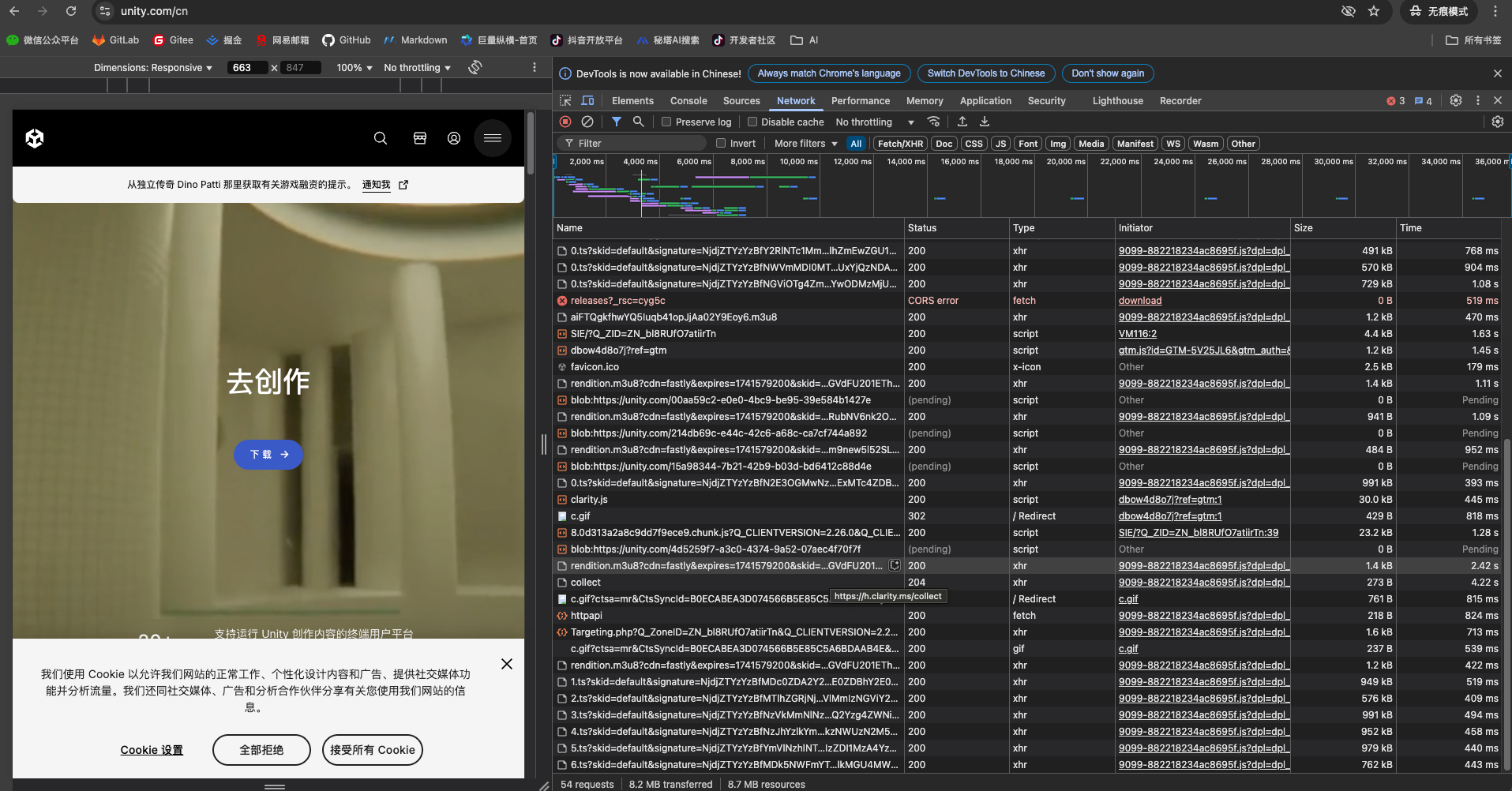This screenshot has height=791, width=1512.
Task: Activate the inspect element picker icon
Action: tap(565, 101)
